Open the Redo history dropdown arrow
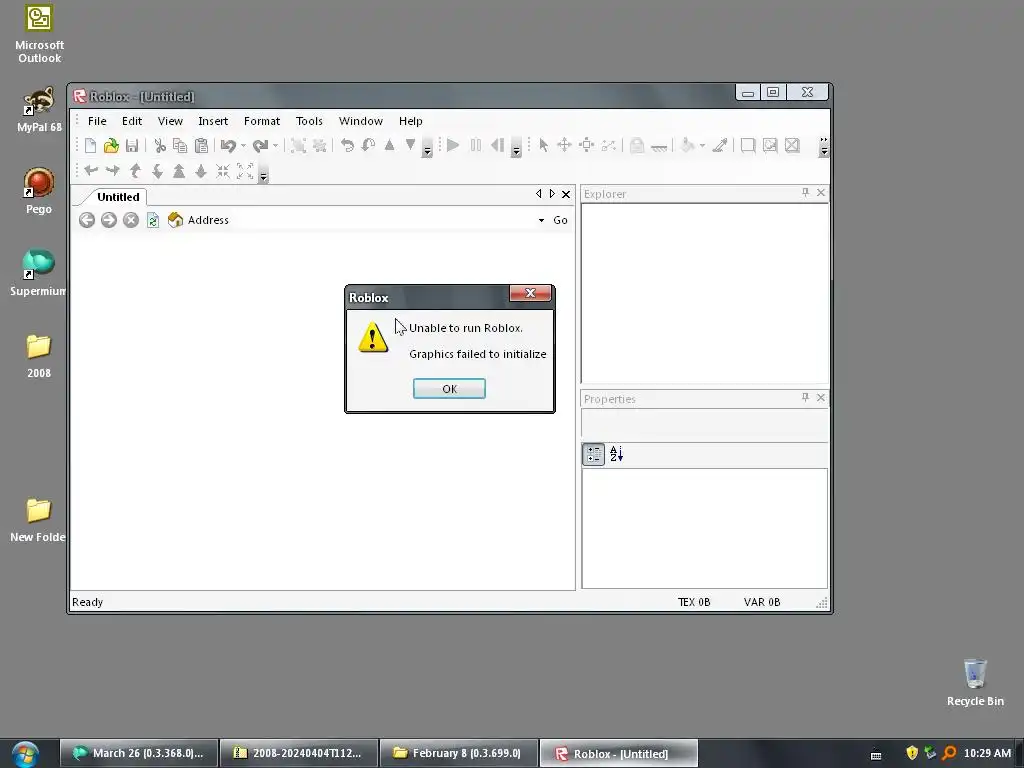 pos(276,146)
